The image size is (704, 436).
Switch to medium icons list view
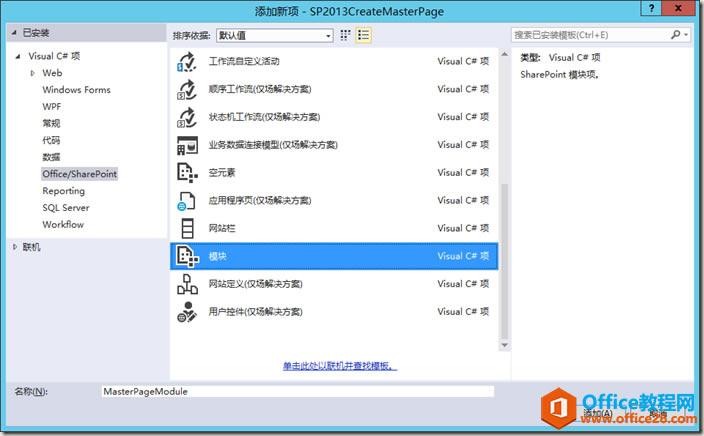tap(363, 35)
